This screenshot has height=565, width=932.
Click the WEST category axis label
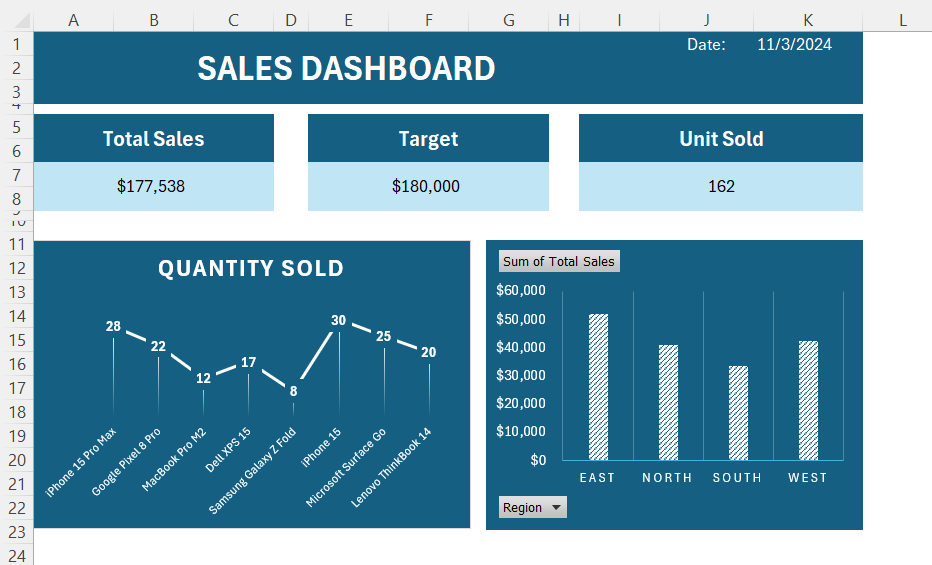click(808, 478)
